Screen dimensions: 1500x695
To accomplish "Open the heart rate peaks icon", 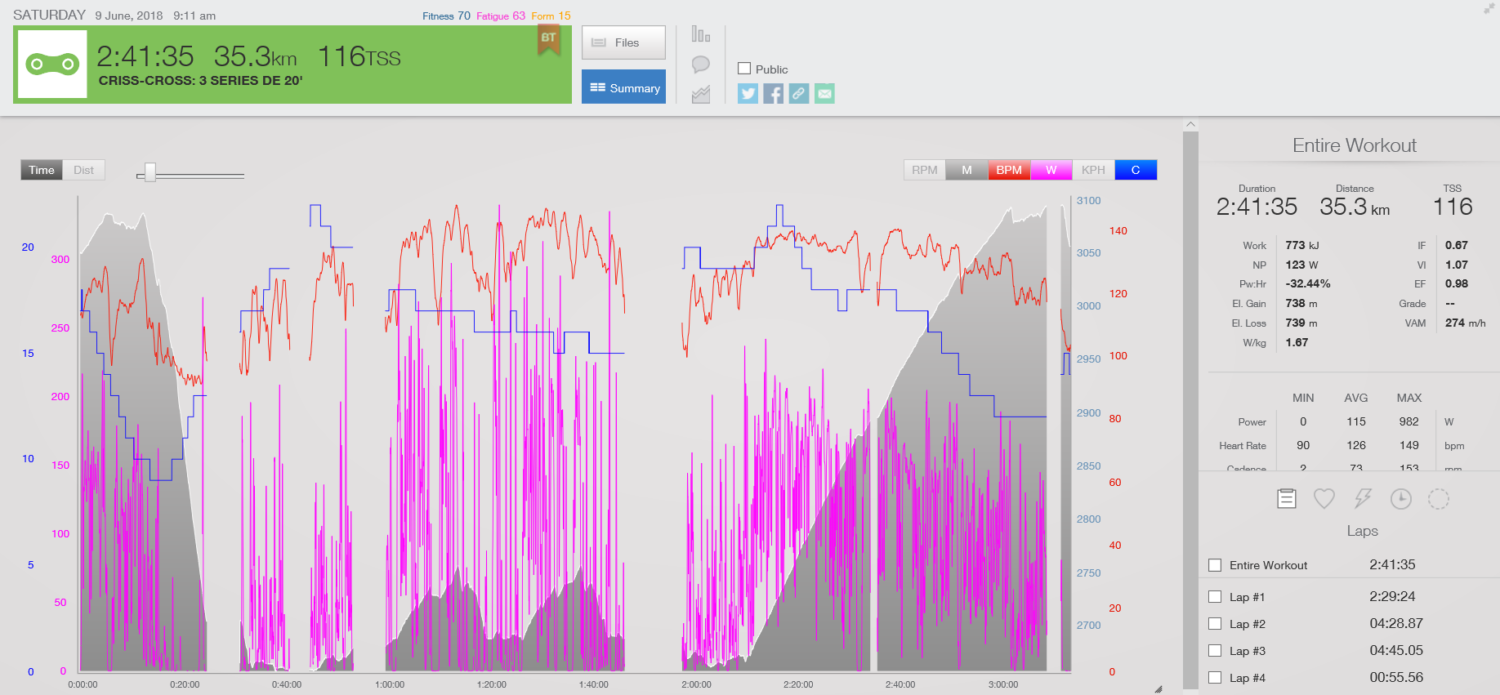I will (1324, 498).
